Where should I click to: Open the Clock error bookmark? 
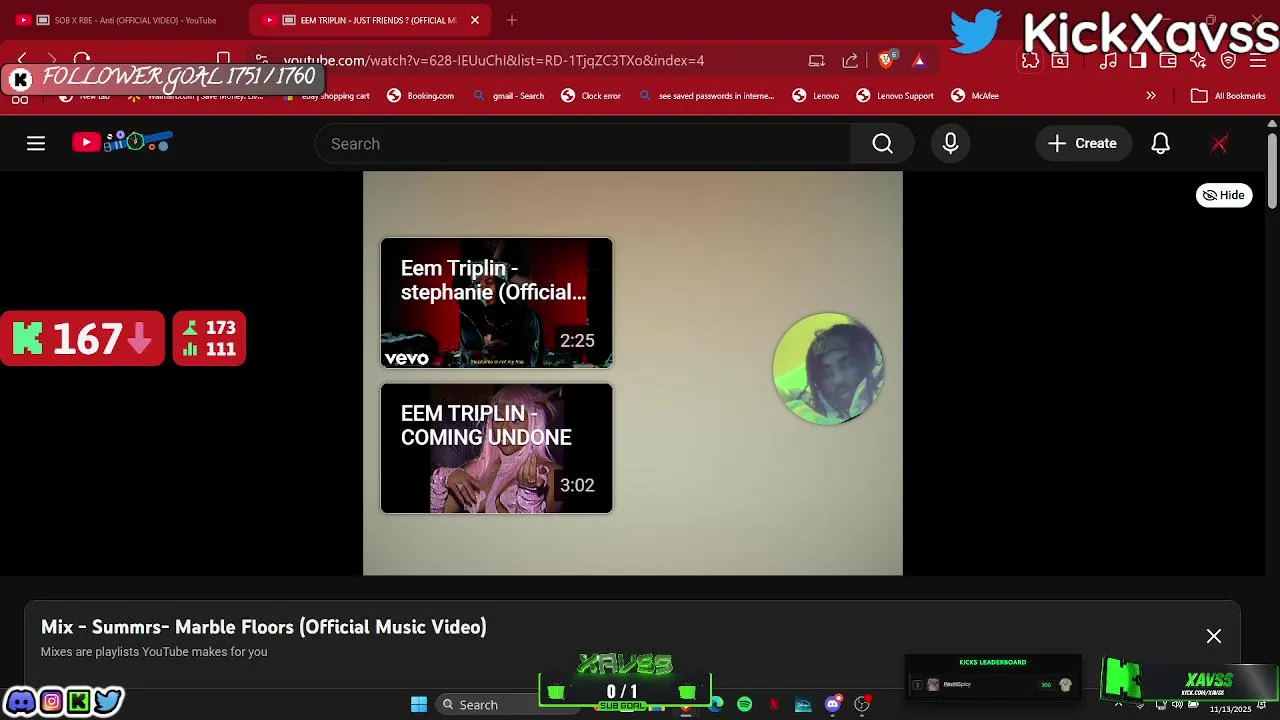click(590, 96)
